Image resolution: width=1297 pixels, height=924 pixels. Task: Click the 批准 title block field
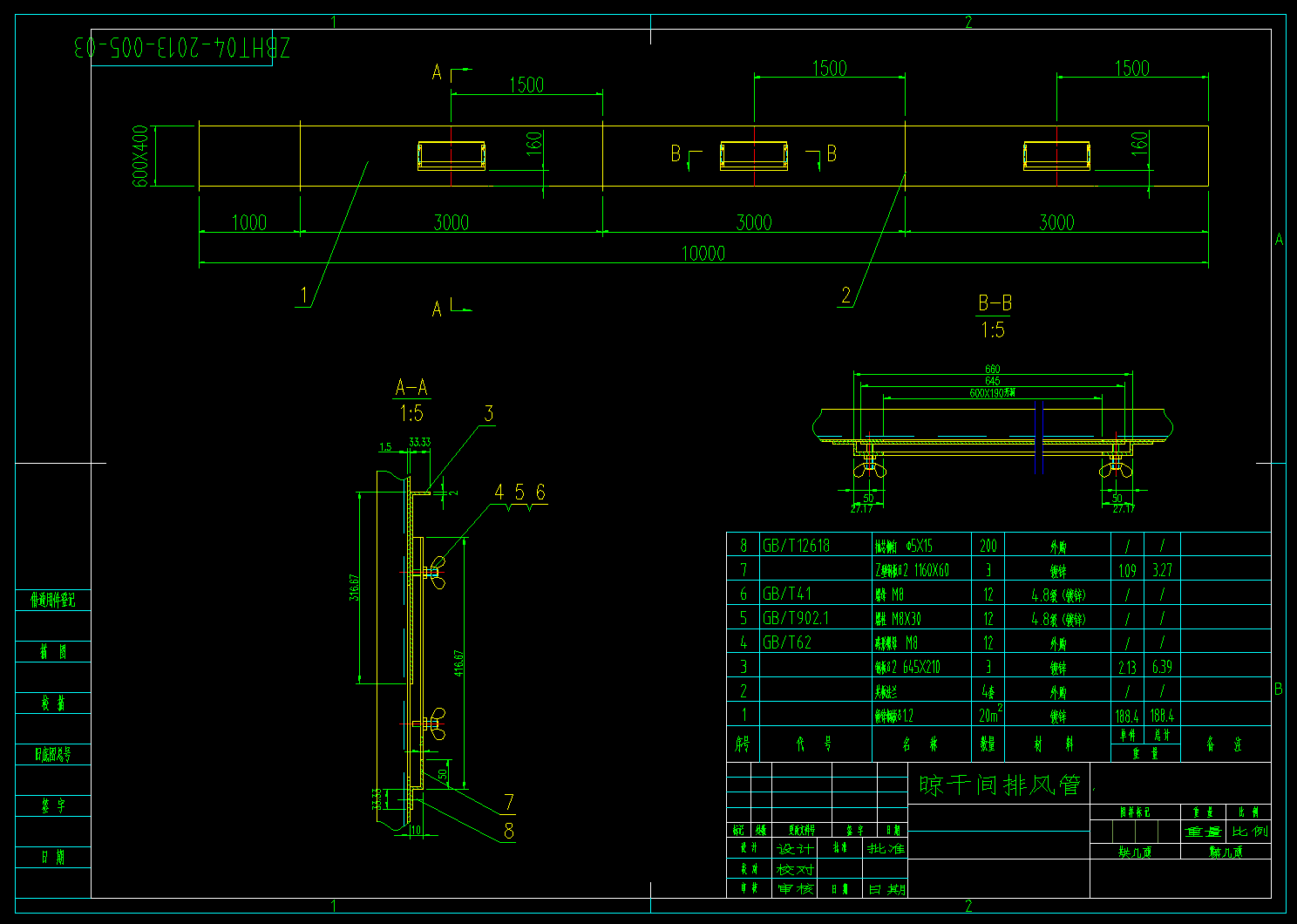(886, 848)
